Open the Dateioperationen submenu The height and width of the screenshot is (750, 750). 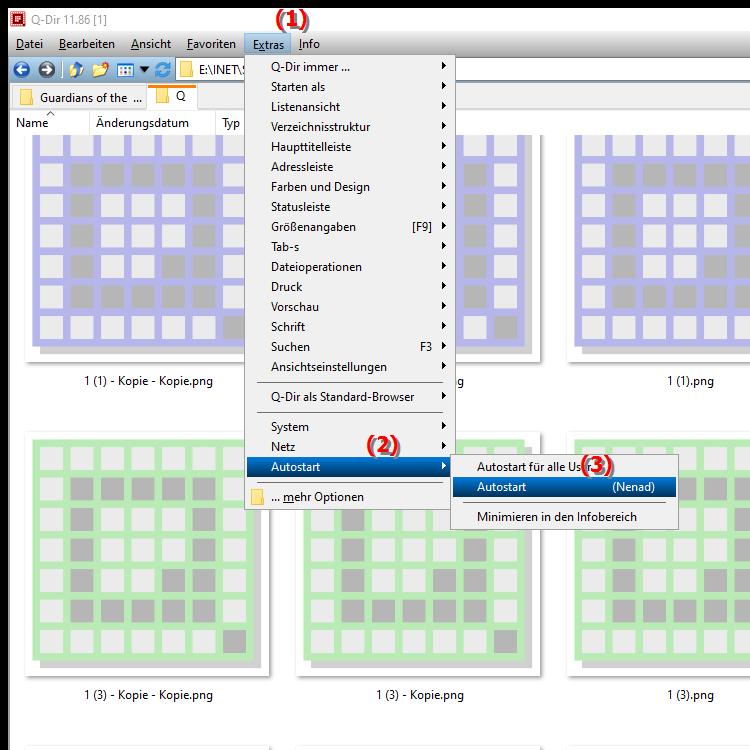350,267
